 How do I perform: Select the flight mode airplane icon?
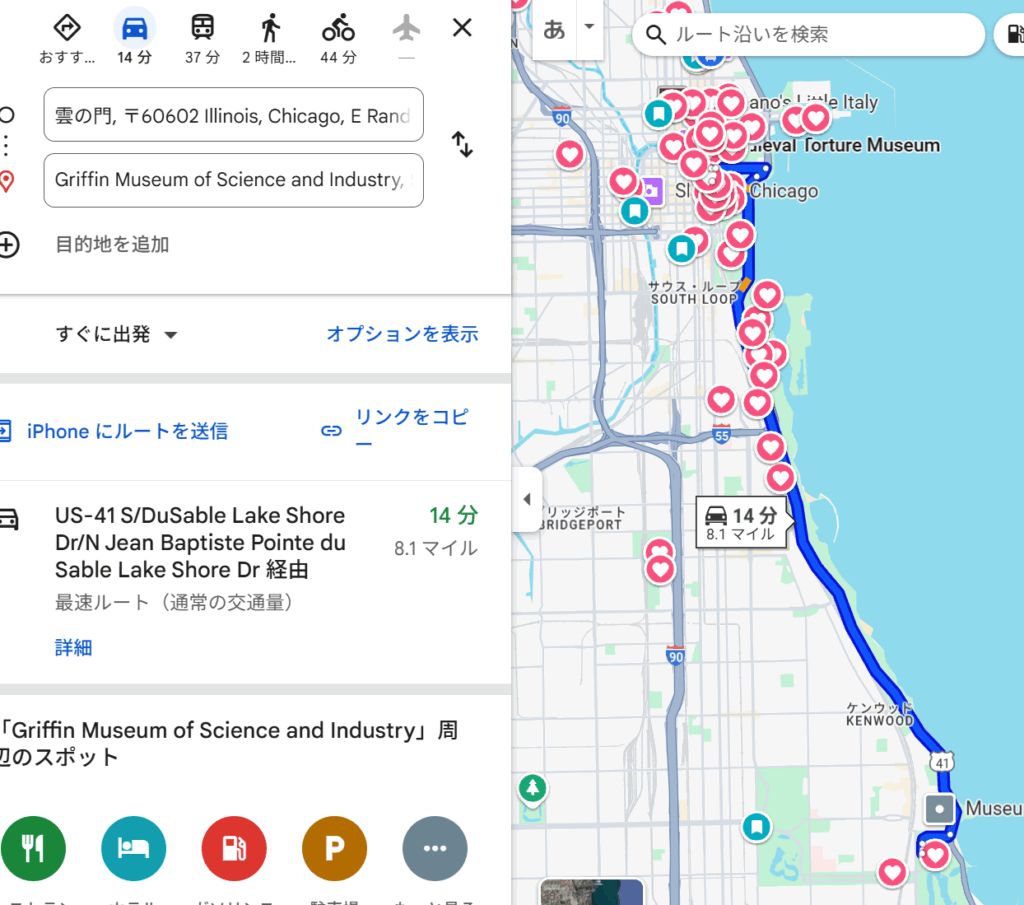tap(405, 27)
